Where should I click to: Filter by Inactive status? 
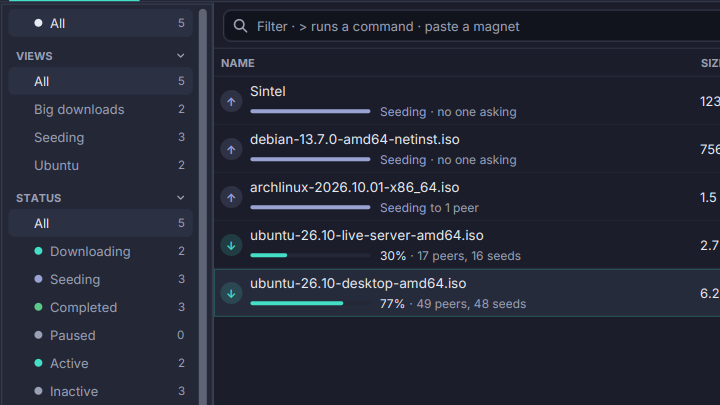(x=101, y=391)
